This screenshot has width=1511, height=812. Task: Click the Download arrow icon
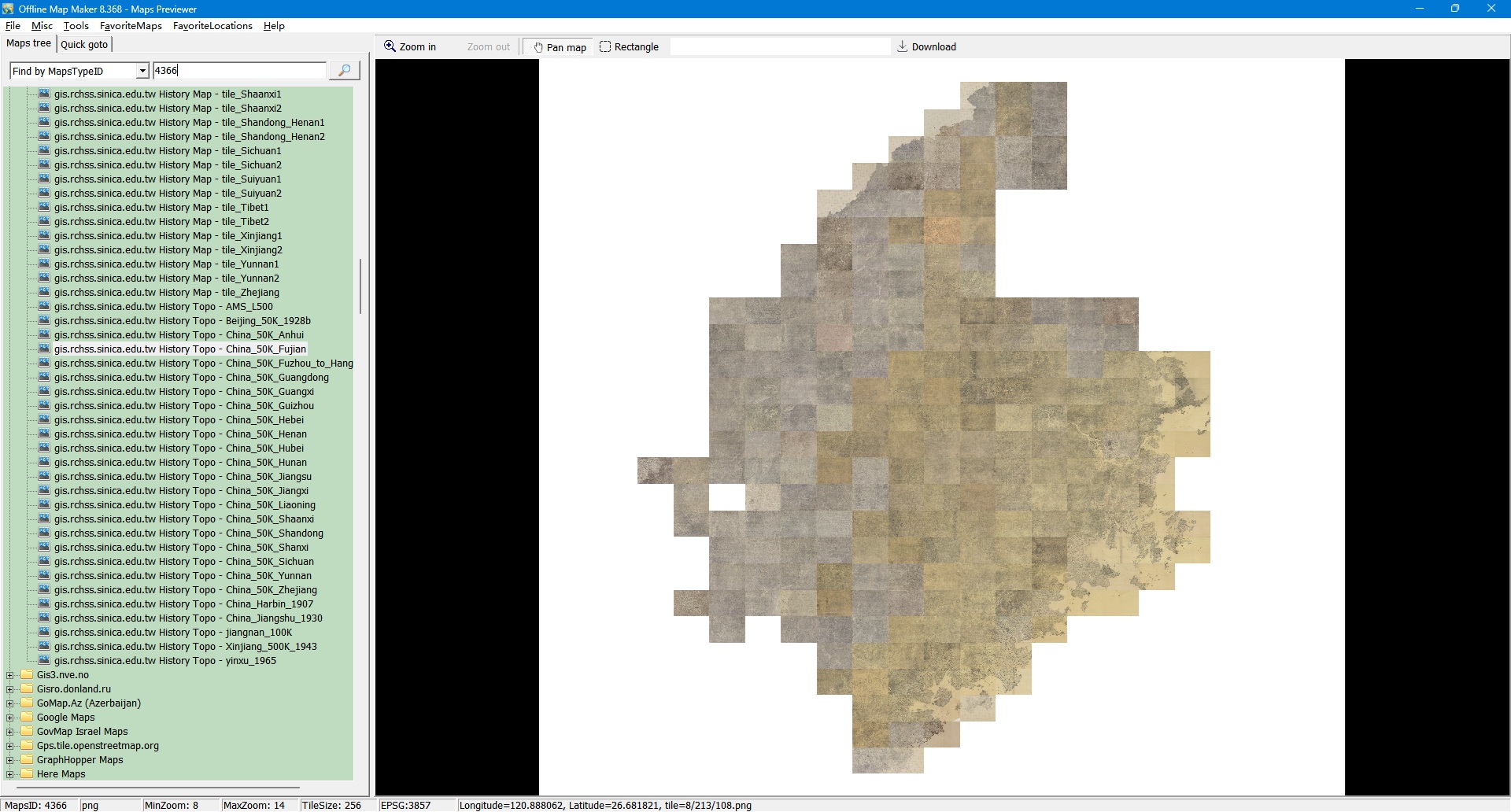pos(903,46)
